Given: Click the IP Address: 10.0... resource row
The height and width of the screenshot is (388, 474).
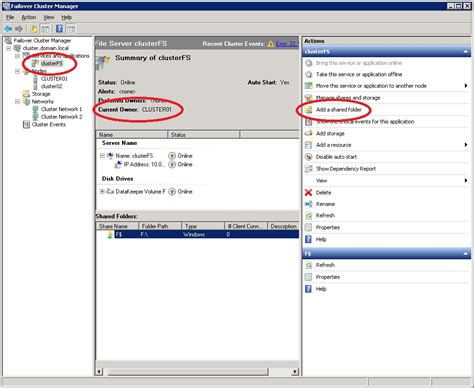Looking at the screenshot, I should point(144,164).
